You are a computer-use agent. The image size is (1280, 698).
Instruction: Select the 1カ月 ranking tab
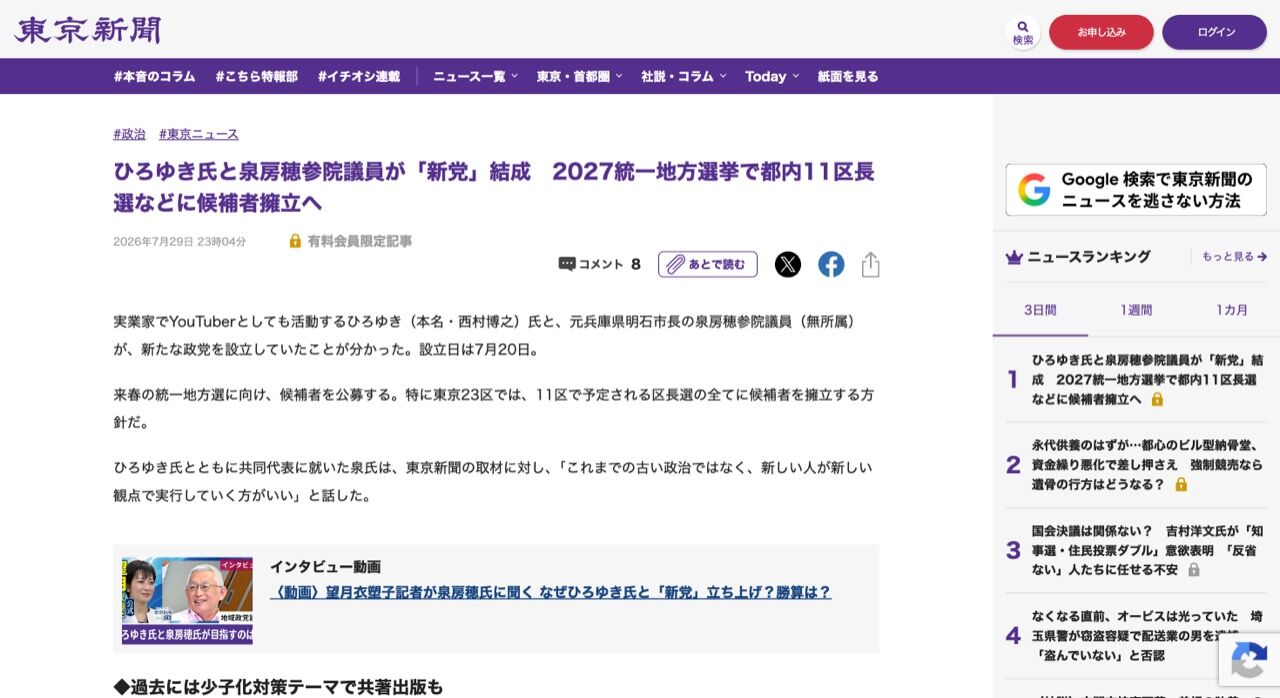pyautogui.click(x=1232, y=310)
